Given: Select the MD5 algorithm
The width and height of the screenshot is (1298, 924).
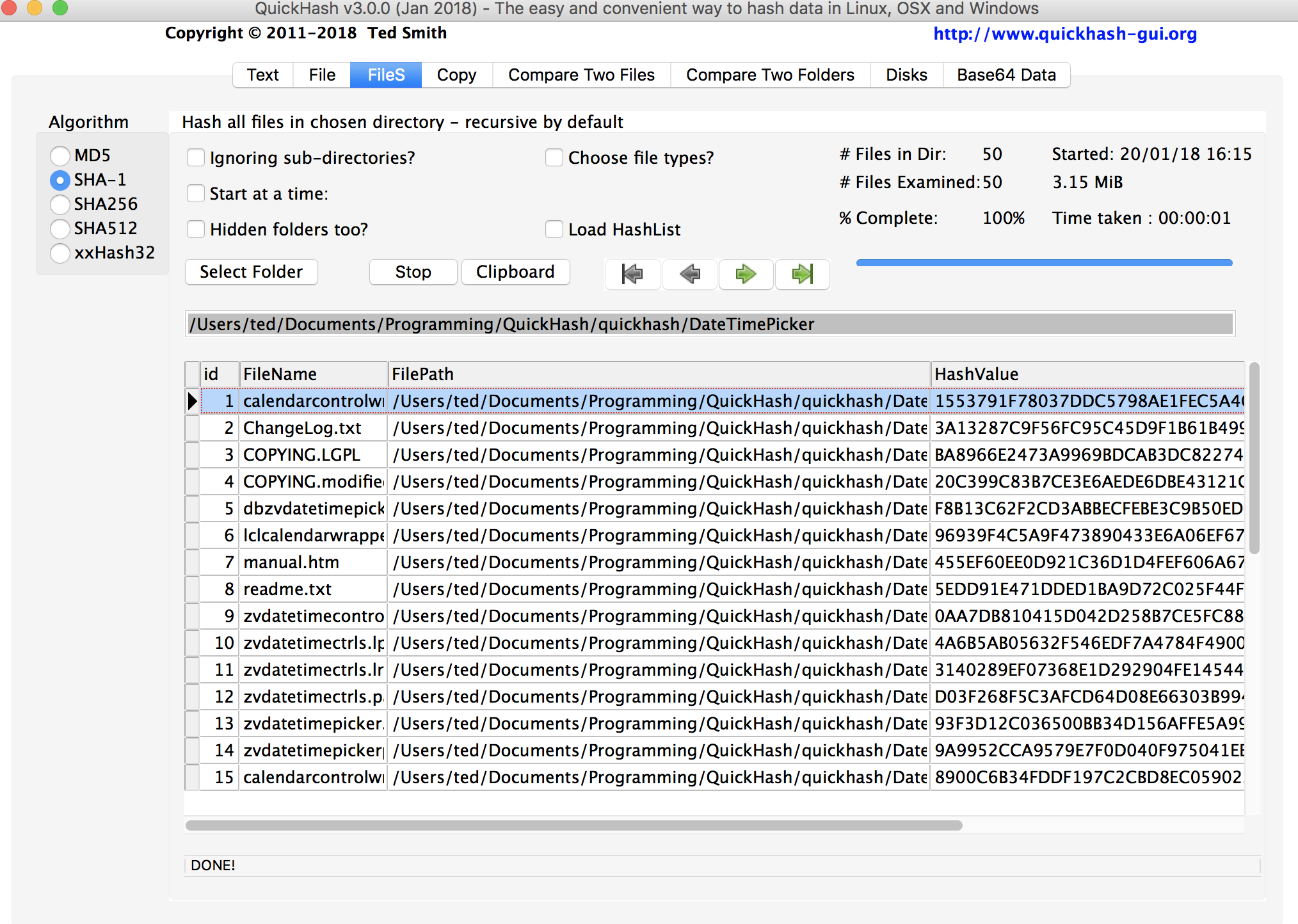Looking at the screenshot, I should pyautogui.click(x=60, y=155).
